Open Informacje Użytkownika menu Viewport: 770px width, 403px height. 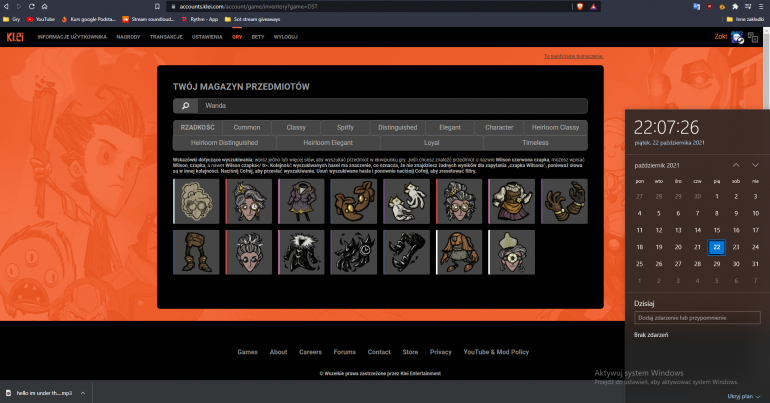click(72, 37)
